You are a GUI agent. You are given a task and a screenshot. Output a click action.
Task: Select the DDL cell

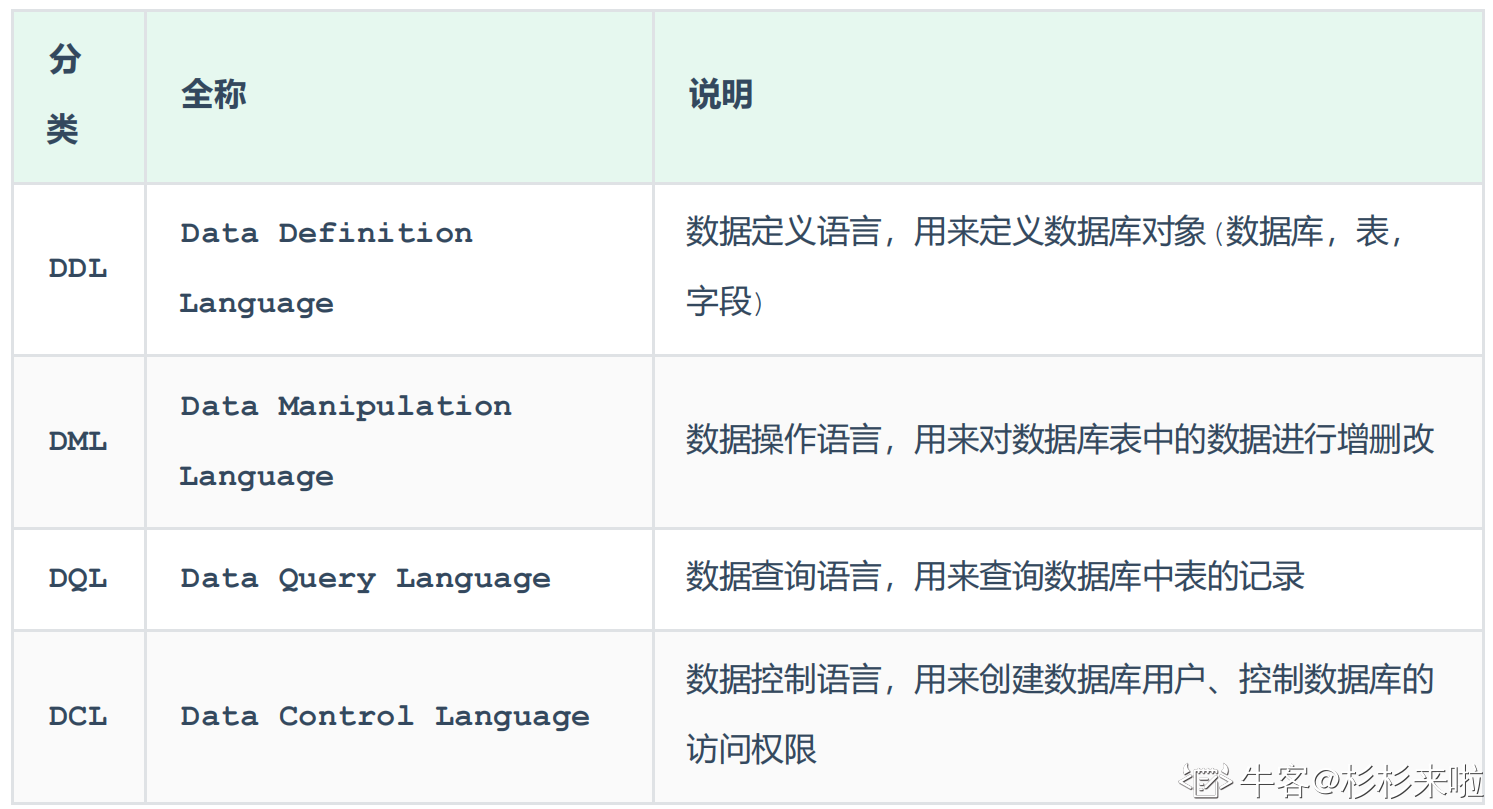click(x=79, y=269)
